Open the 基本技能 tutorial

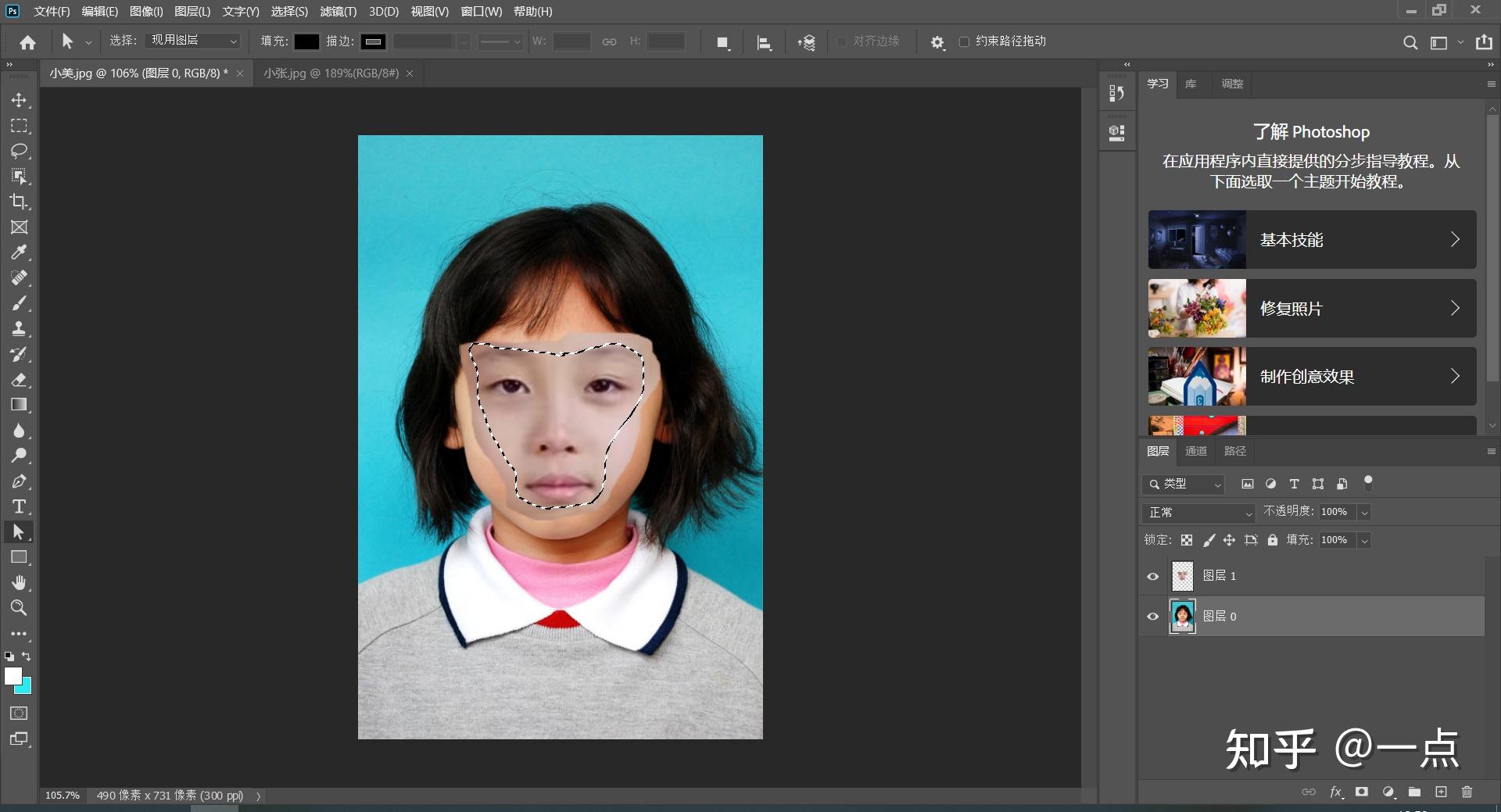pos(1312,240)
